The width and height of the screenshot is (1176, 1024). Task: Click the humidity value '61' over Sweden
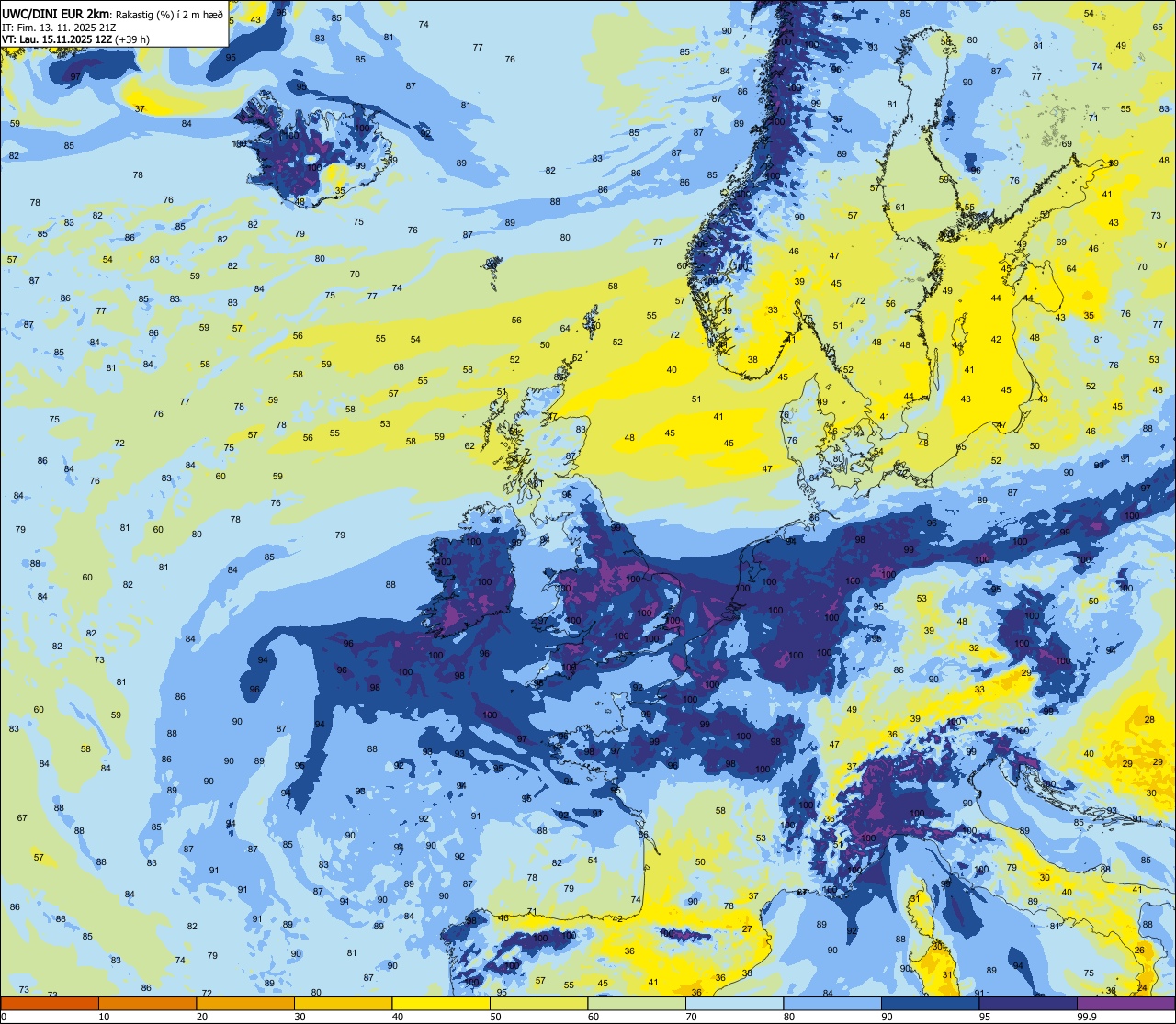coord(900,208)
